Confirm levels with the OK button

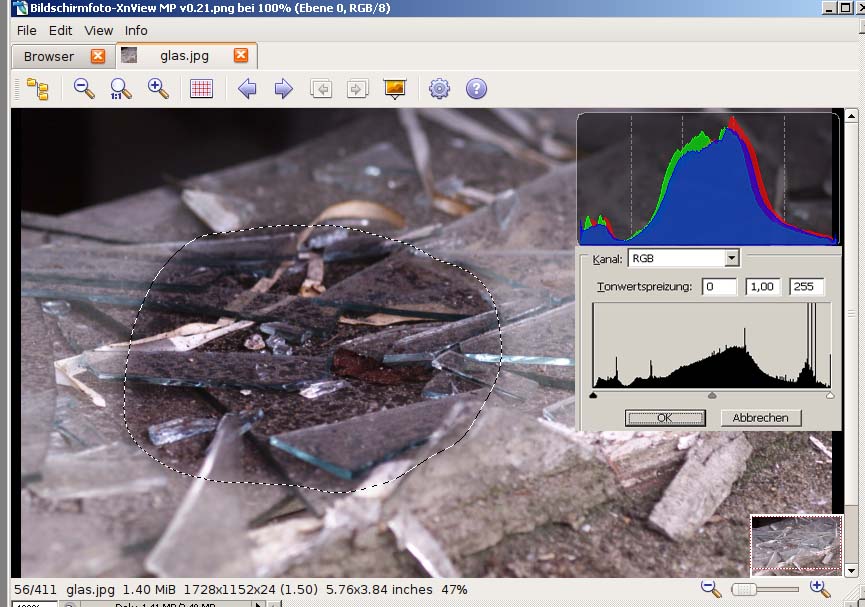click(665, 418)
